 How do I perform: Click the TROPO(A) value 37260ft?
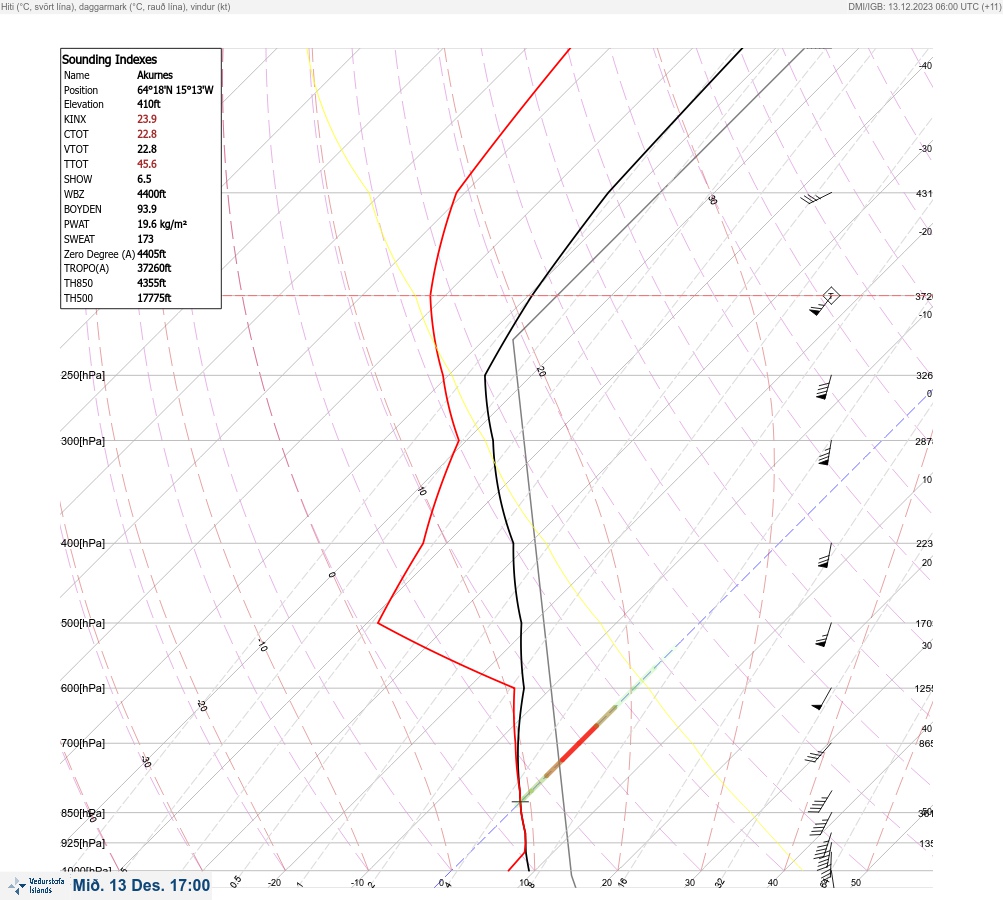pyautogui.click(x=154, y=268)
